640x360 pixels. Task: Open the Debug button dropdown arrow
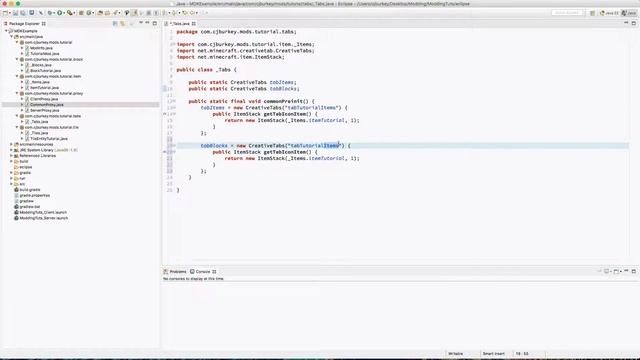click(54, 13)
